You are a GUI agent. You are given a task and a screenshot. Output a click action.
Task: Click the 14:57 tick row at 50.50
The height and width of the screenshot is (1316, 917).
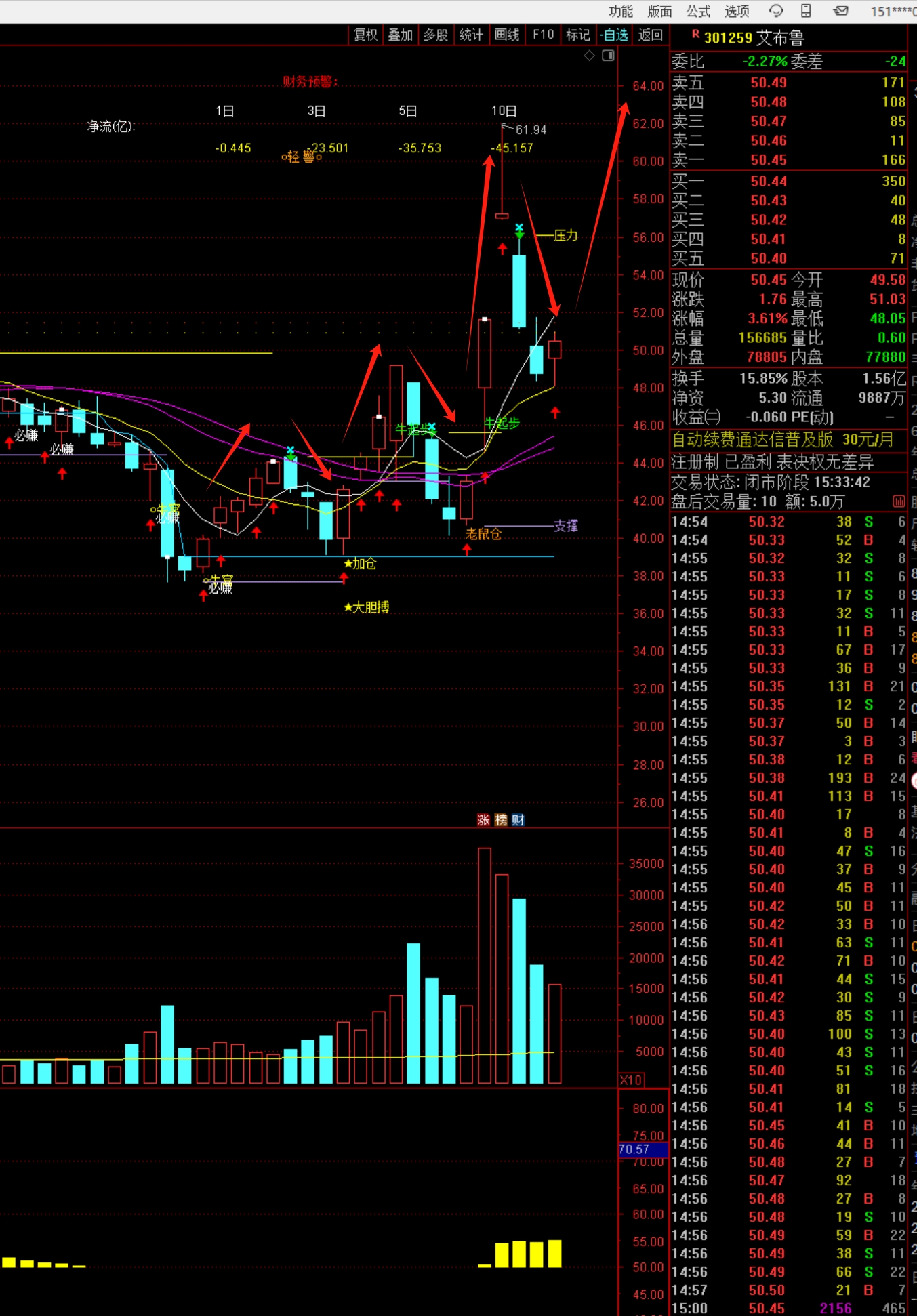click(x=788, y=1290)
